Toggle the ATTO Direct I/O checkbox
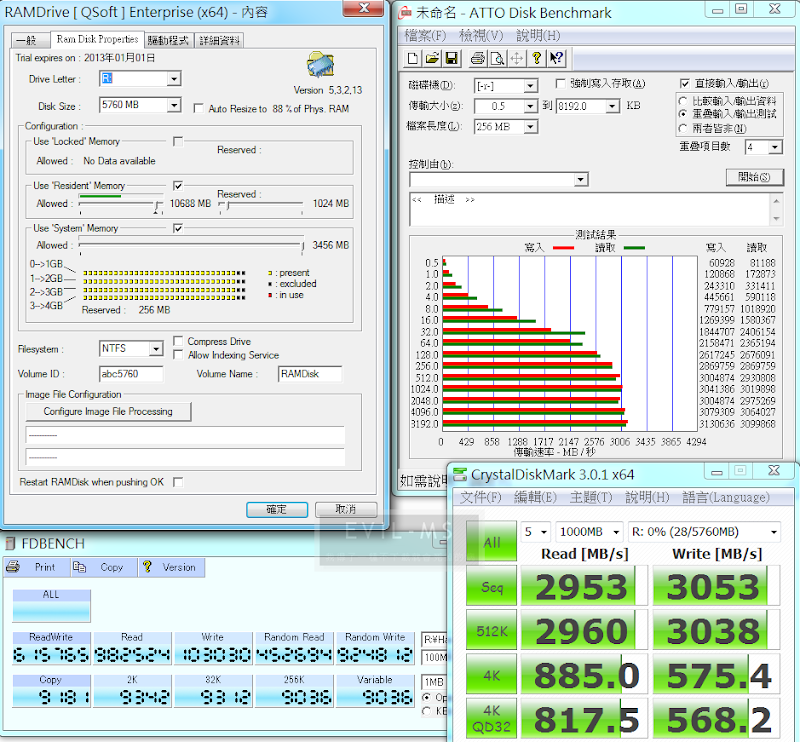This screenshot has width=800, height=742. pos(685,83)
